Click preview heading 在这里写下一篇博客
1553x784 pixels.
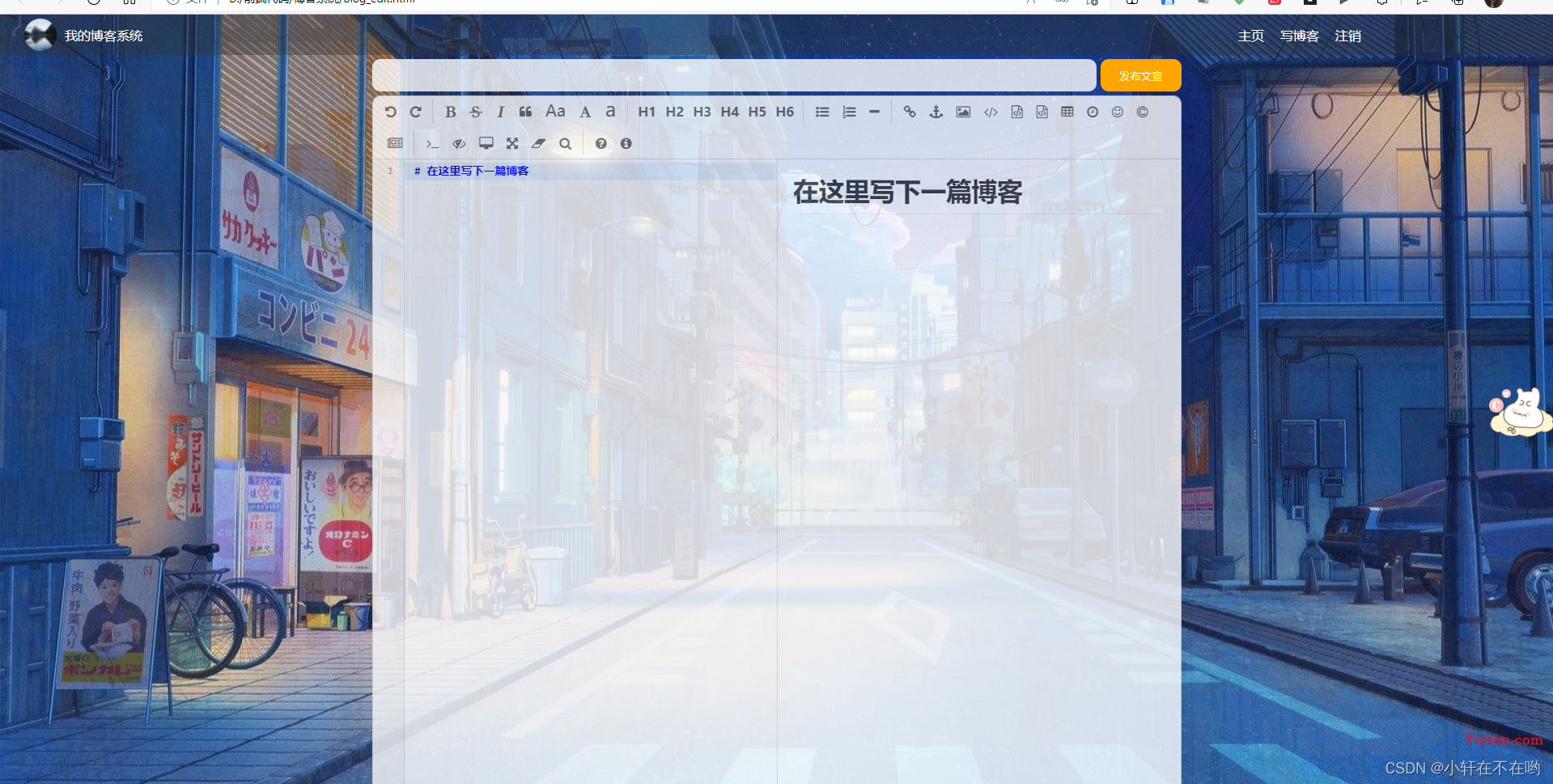(x=907, y=192)
